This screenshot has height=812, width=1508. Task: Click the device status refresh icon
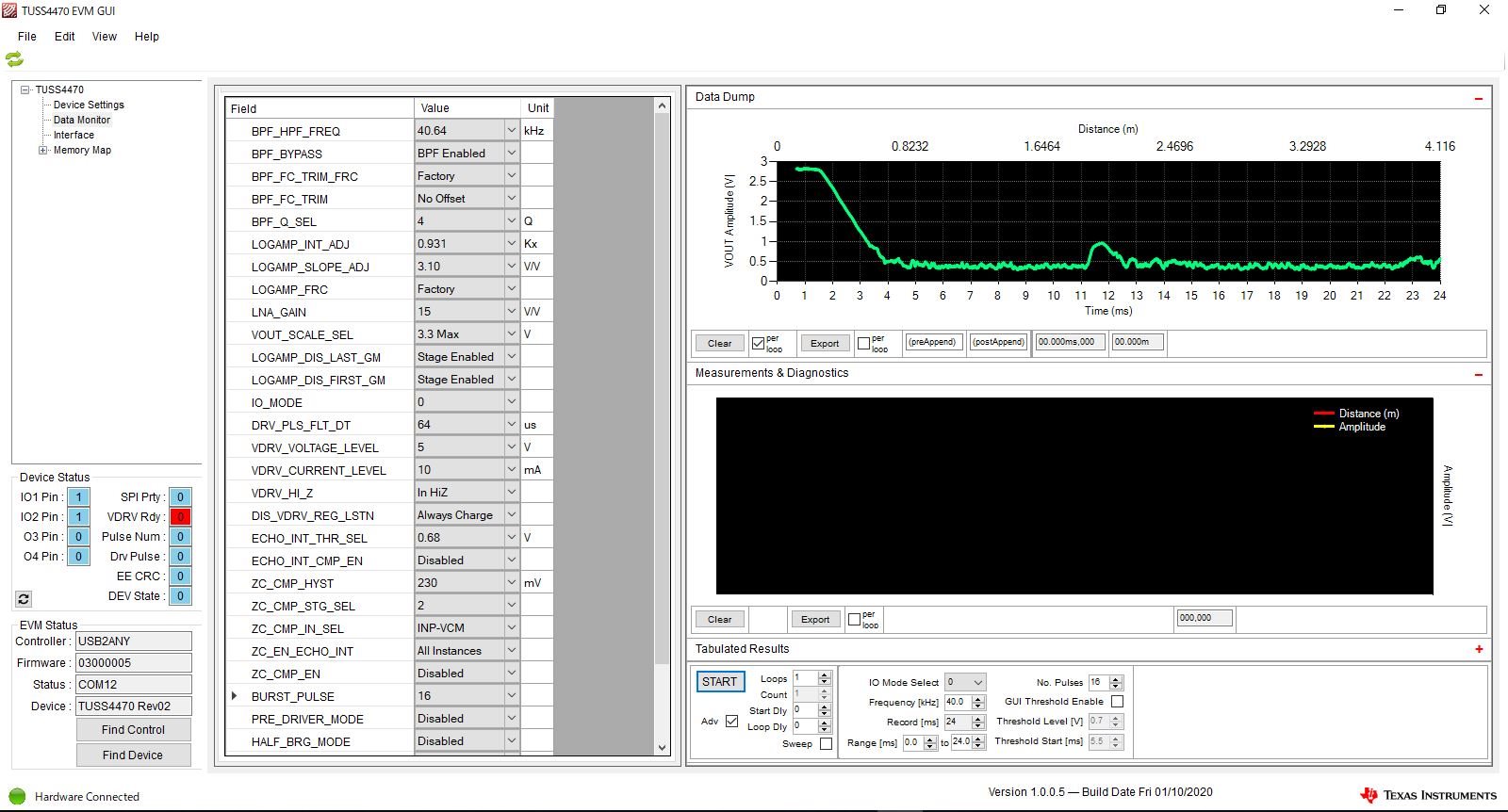24,598
